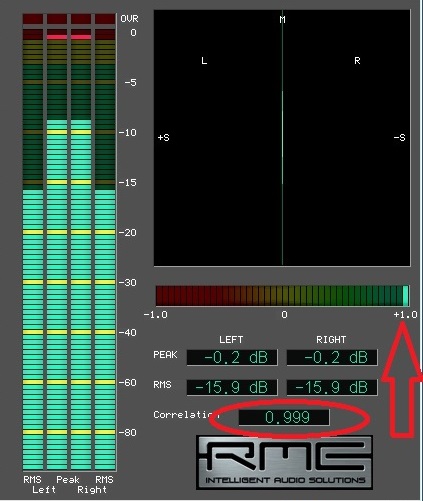Screen dimensions: 423x501
Task: Click the stereo goniometer display
Action: pos(282,138)
